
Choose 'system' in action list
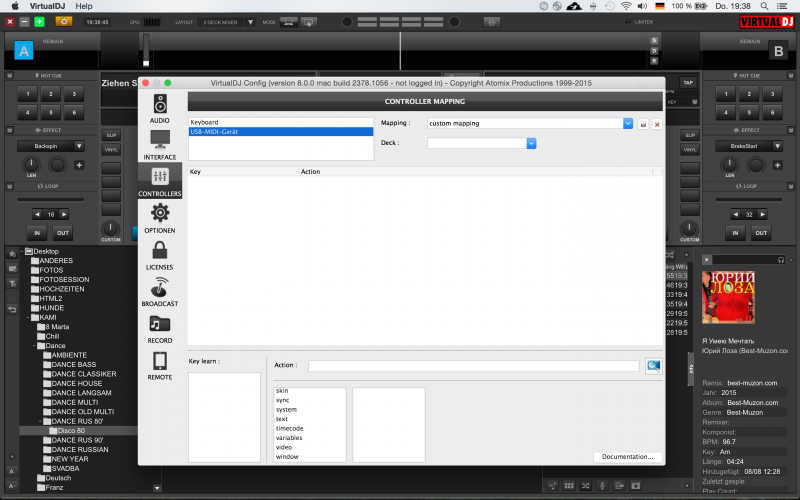pyautogui.click(x=286, y=410)
